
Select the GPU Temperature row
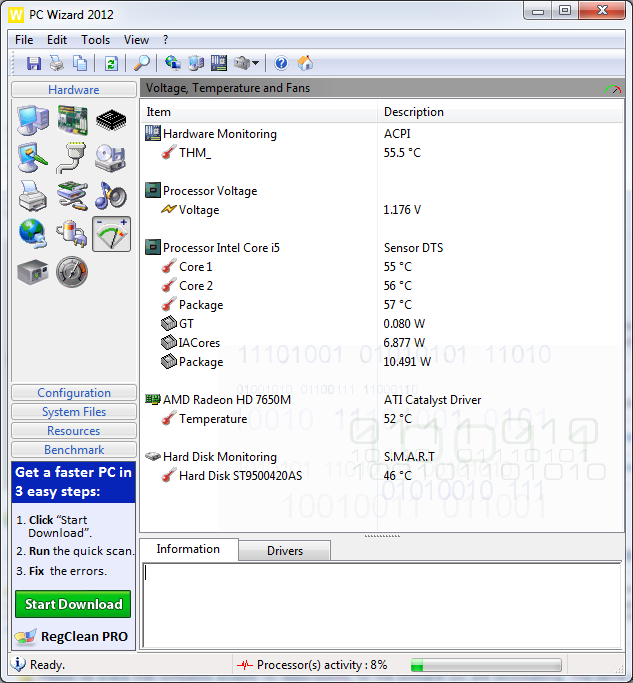coord(383,419)
